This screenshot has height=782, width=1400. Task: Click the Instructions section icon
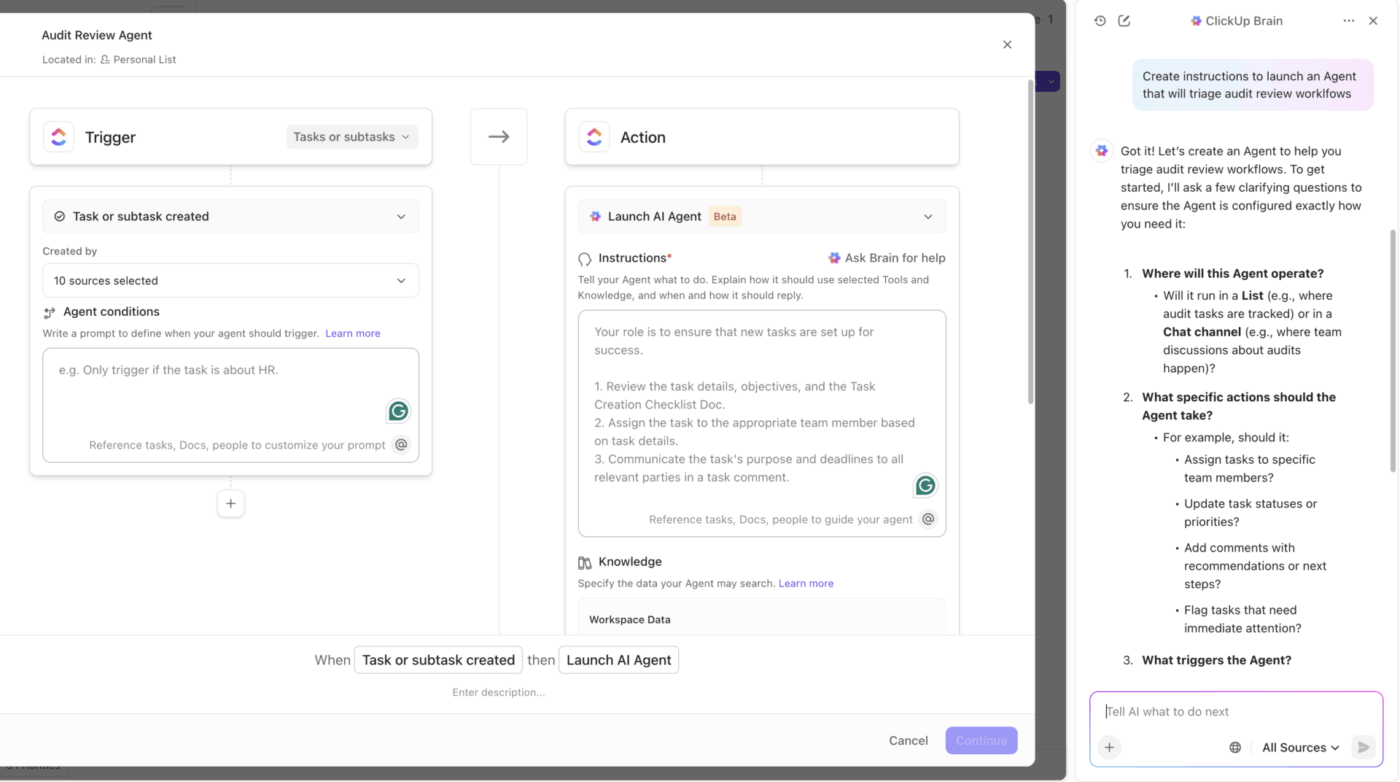pos(585,259)
